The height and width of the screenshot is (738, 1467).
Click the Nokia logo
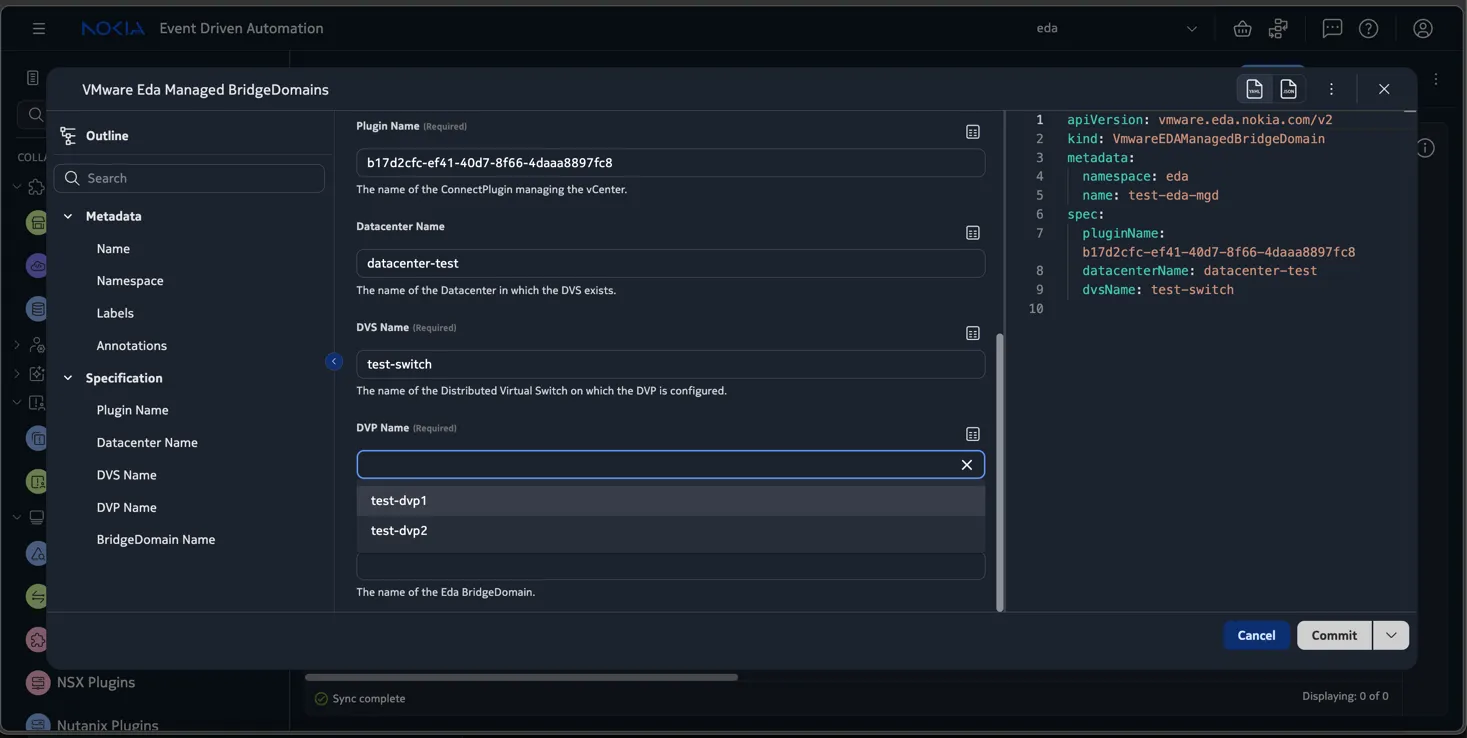(113, 28)
